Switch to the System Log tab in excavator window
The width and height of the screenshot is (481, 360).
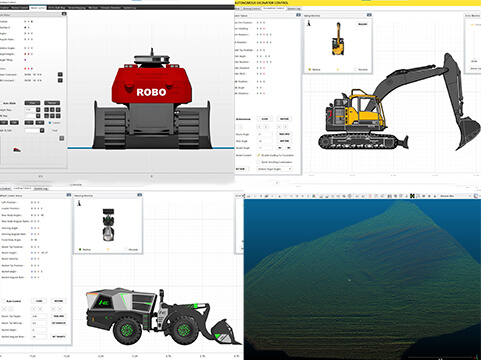[x=294, y=8]
